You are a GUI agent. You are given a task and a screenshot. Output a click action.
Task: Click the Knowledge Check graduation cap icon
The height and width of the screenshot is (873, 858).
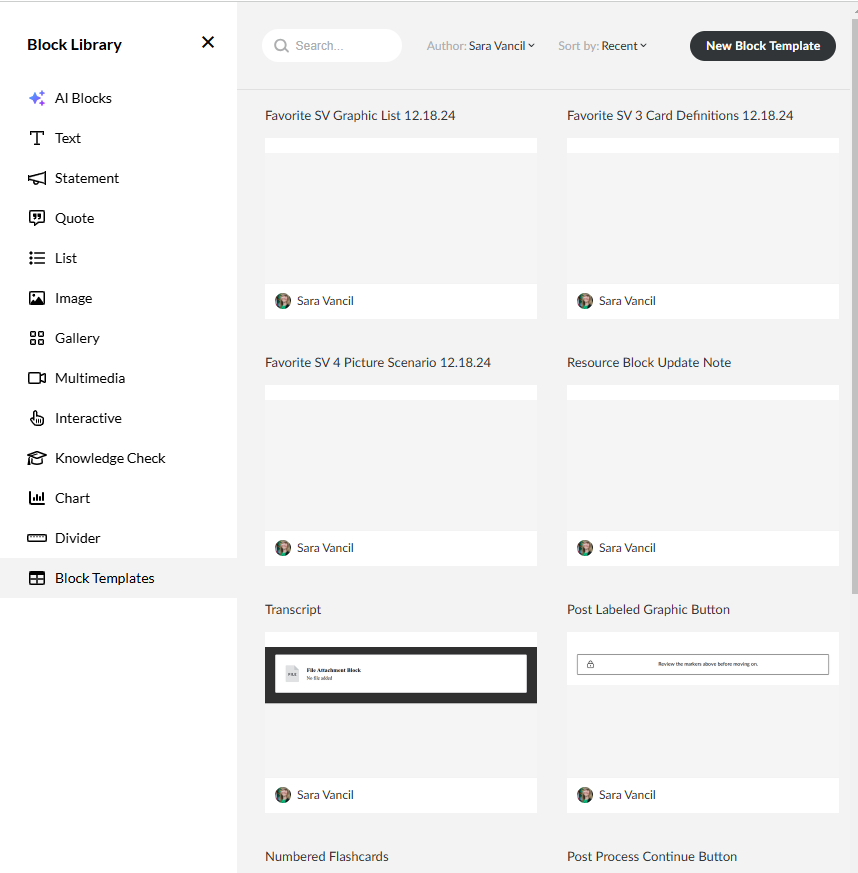pos(37,458)
